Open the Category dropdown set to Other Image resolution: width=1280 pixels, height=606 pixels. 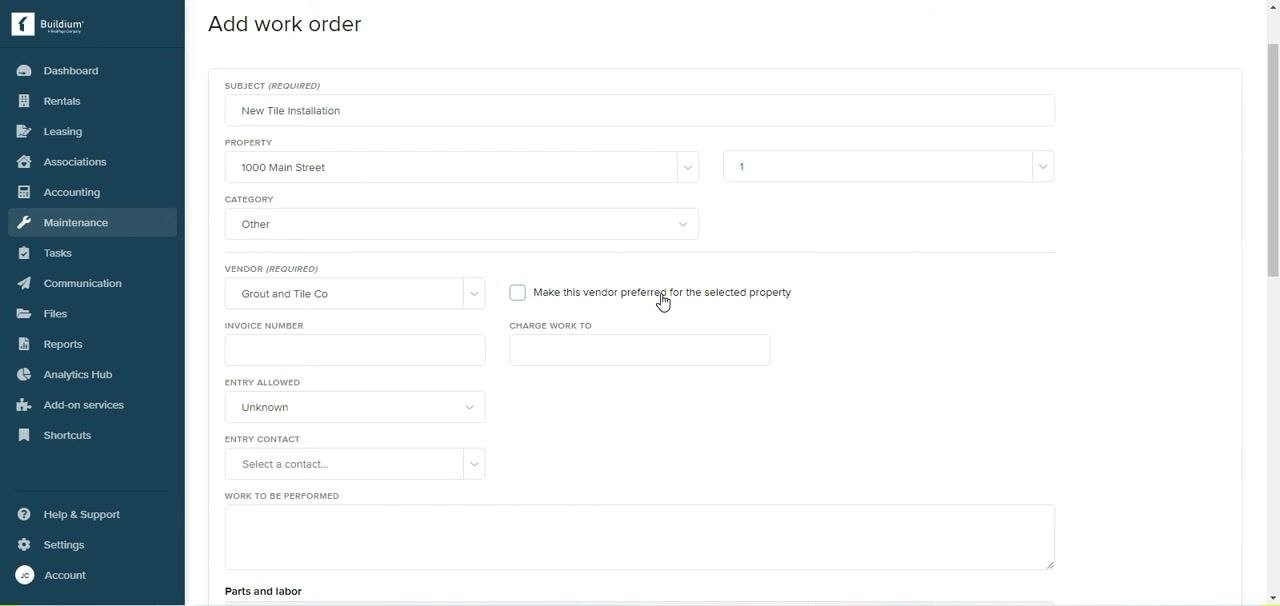tap(462, 224)
